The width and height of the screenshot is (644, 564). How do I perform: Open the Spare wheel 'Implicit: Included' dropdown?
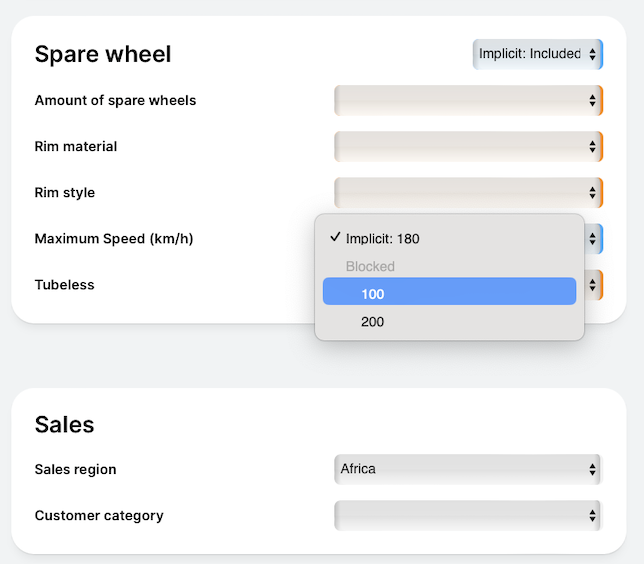tap(538, 54)
